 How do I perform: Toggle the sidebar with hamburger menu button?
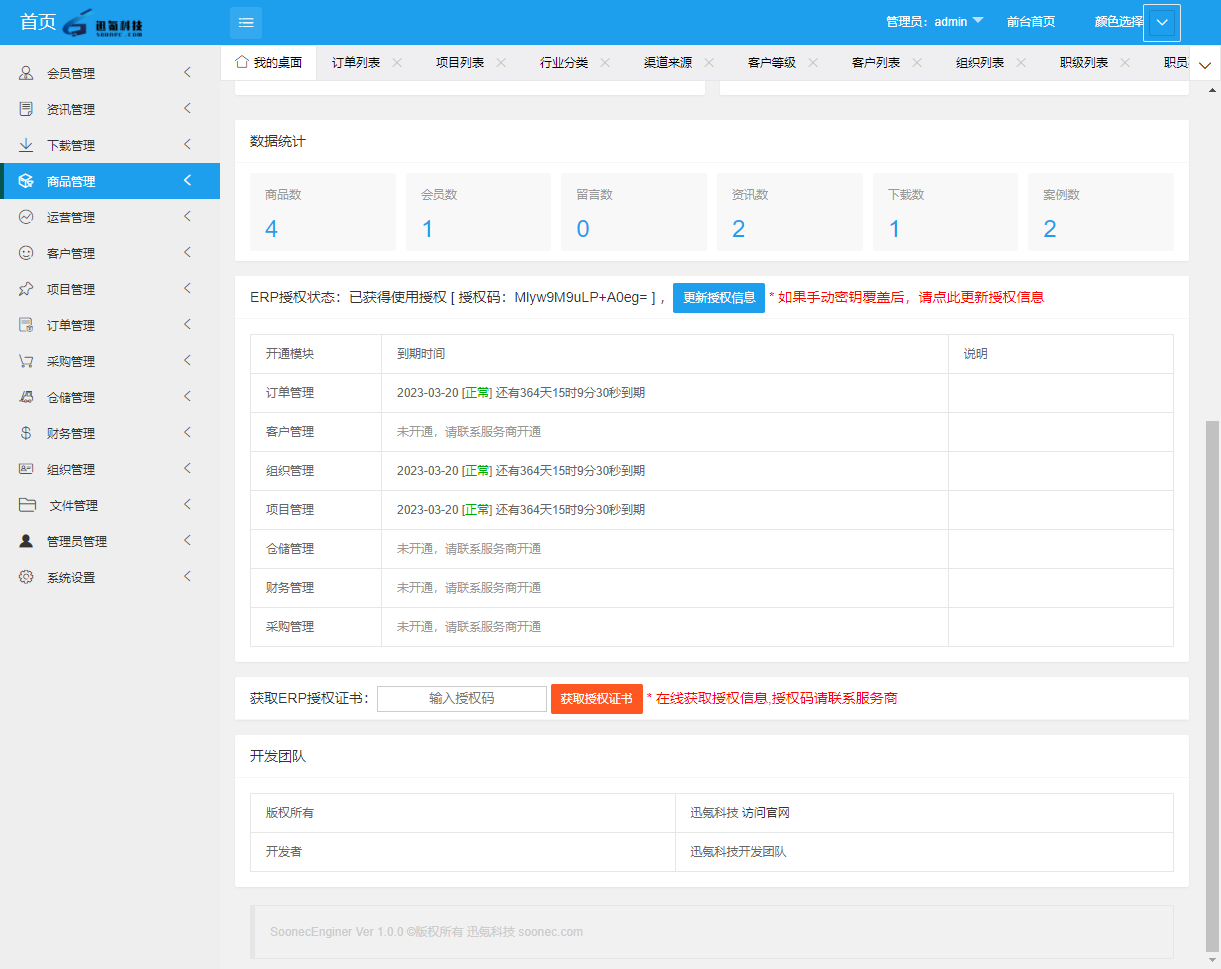pos(246,22)
